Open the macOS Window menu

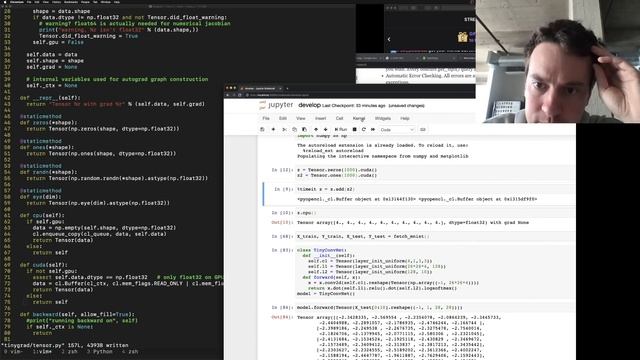point(105,2)
